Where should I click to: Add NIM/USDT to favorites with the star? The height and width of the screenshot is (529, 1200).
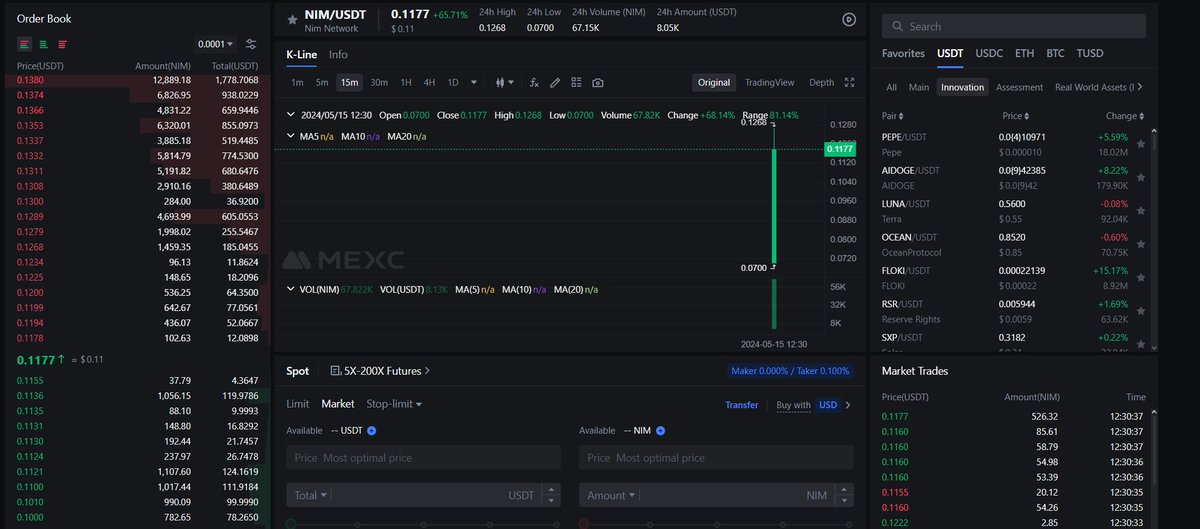(x=292, y=19)
